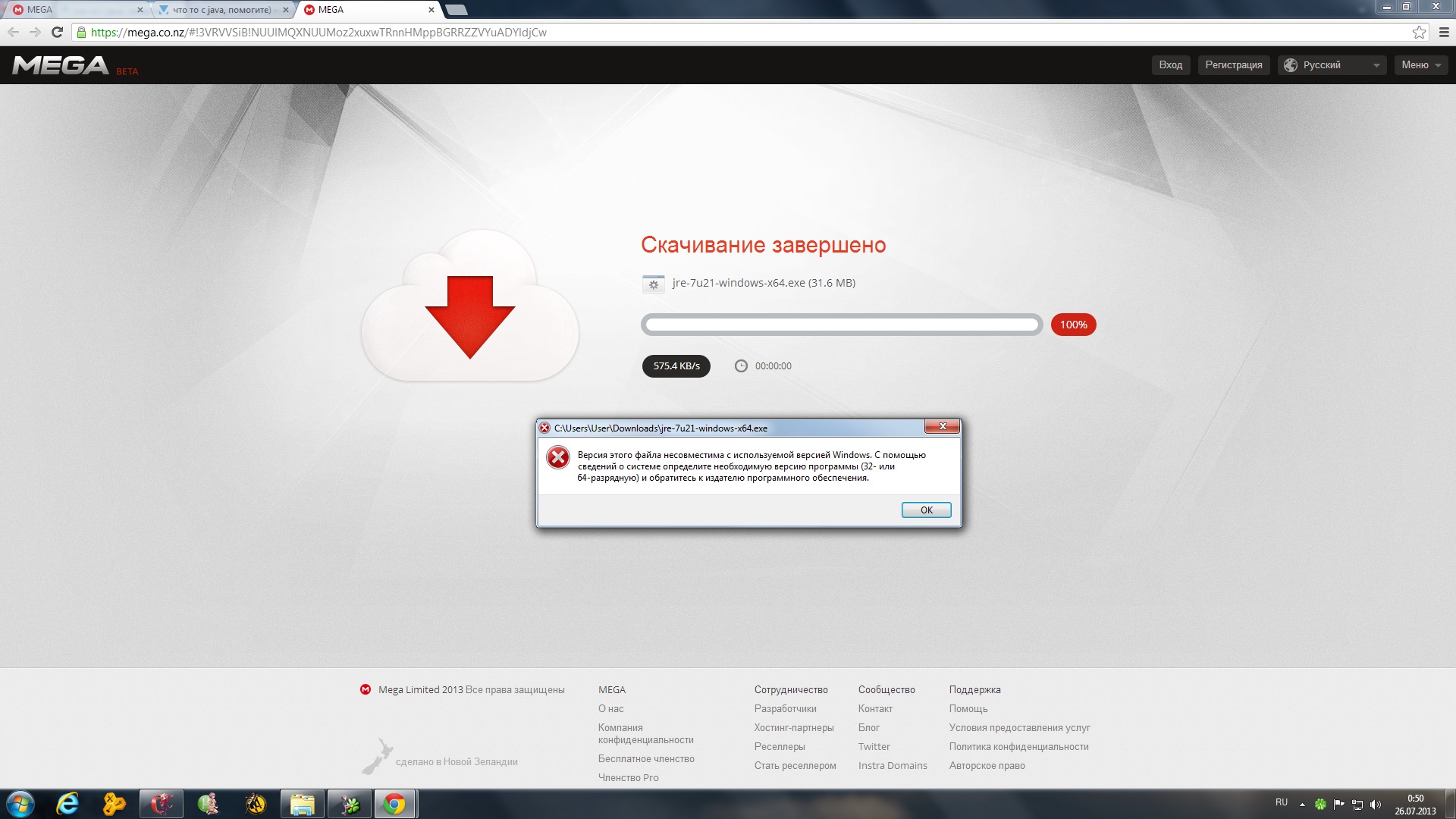
Task: Click the network tray icon
Action: click(x=1357, y=804)
